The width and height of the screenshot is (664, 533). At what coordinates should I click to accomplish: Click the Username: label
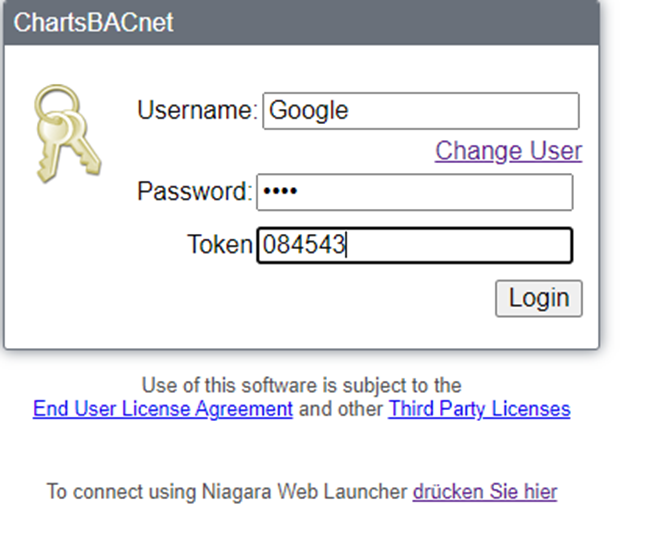[x=197, y=110]
